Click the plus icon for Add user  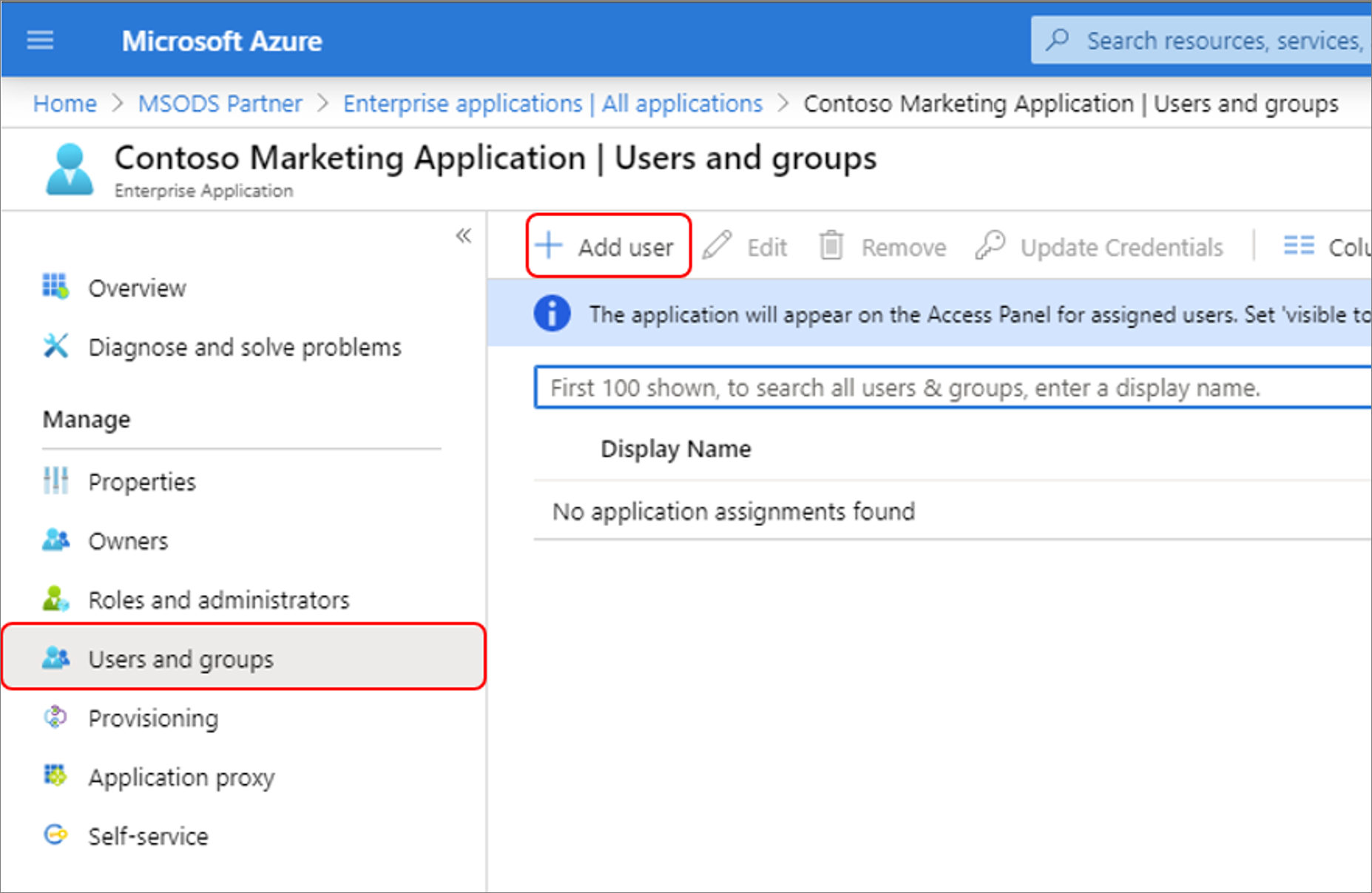click(549, 246)
